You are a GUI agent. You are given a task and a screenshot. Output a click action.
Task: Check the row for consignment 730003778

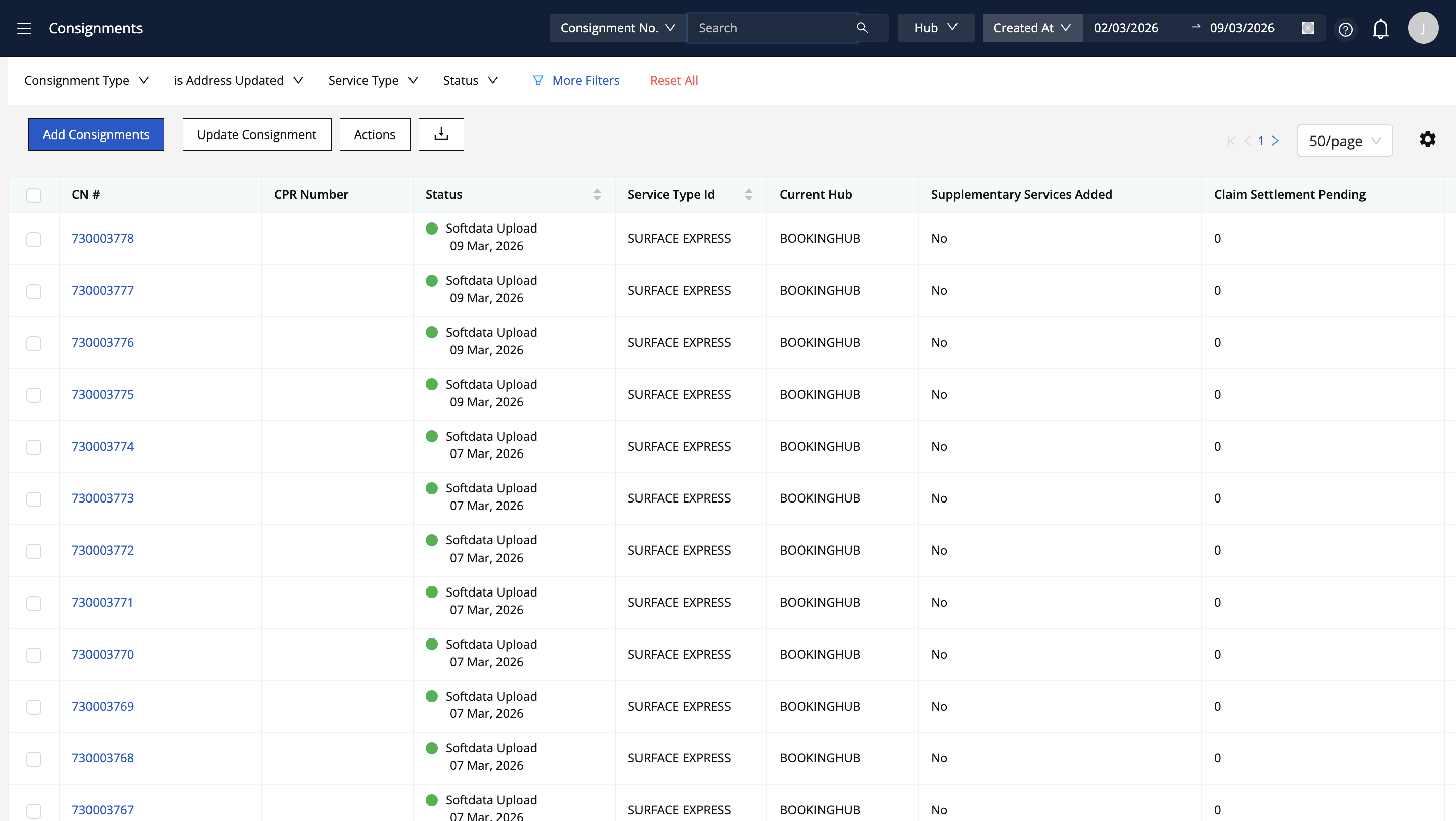[34, 239]
